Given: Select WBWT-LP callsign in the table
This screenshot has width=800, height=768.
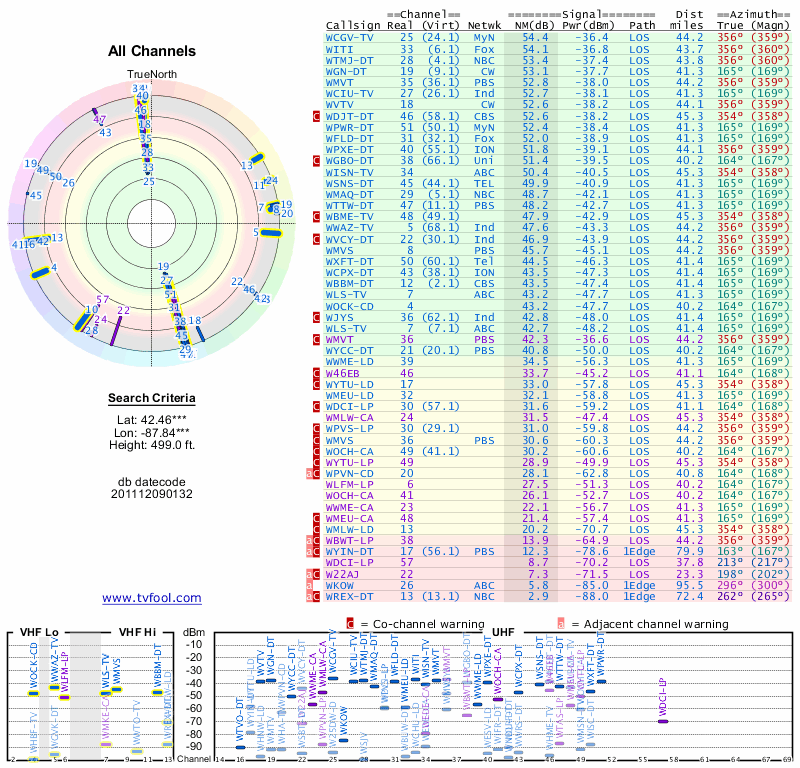Looking at the screenshot, I should coord(349,540).
